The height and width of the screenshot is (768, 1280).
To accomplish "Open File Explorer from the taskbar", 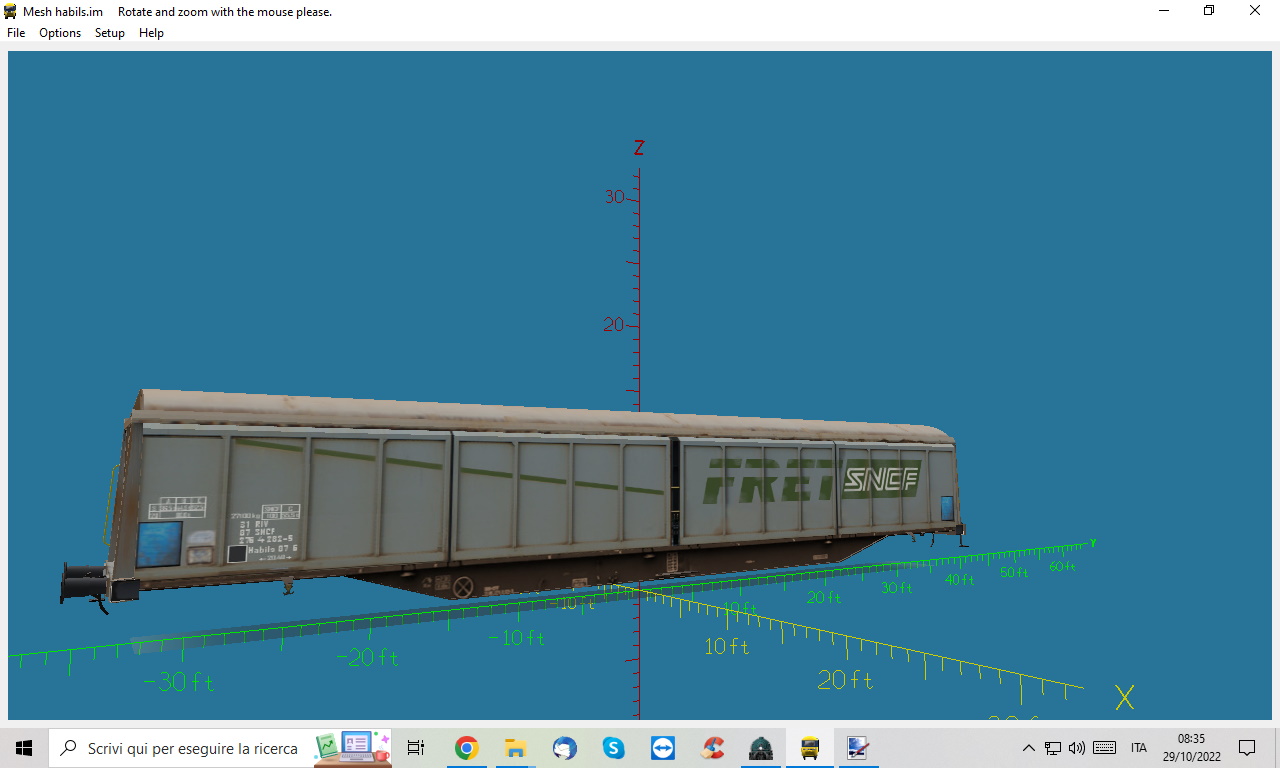I will (515, 748).
